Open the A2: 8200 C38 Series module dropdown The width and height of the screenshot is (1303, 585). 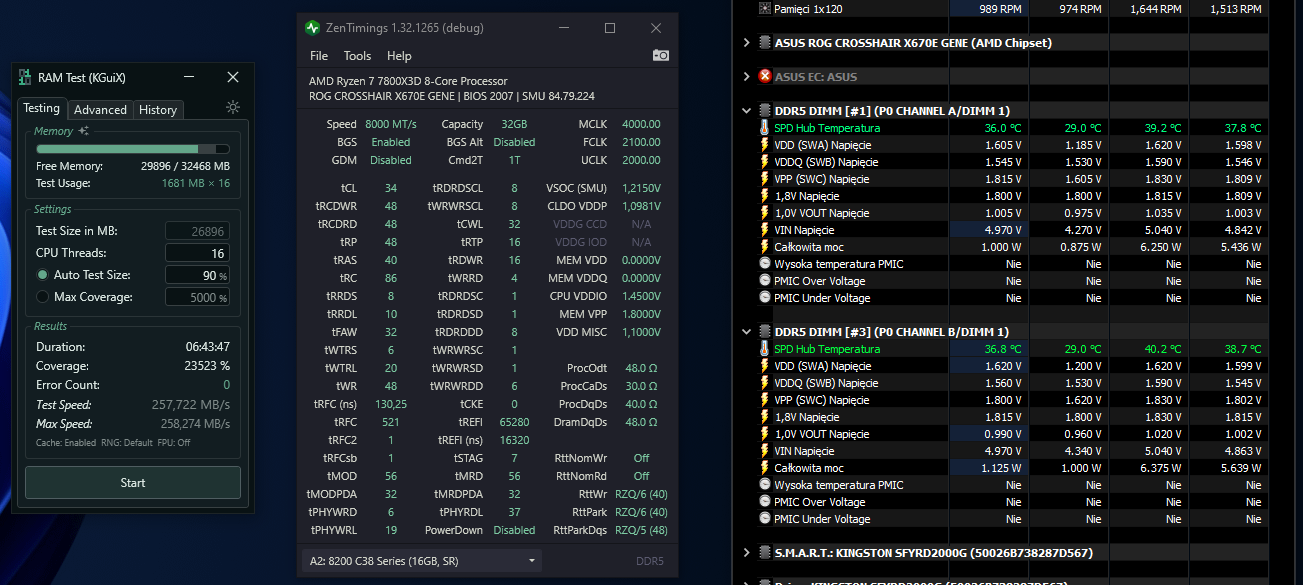point(421,561)
